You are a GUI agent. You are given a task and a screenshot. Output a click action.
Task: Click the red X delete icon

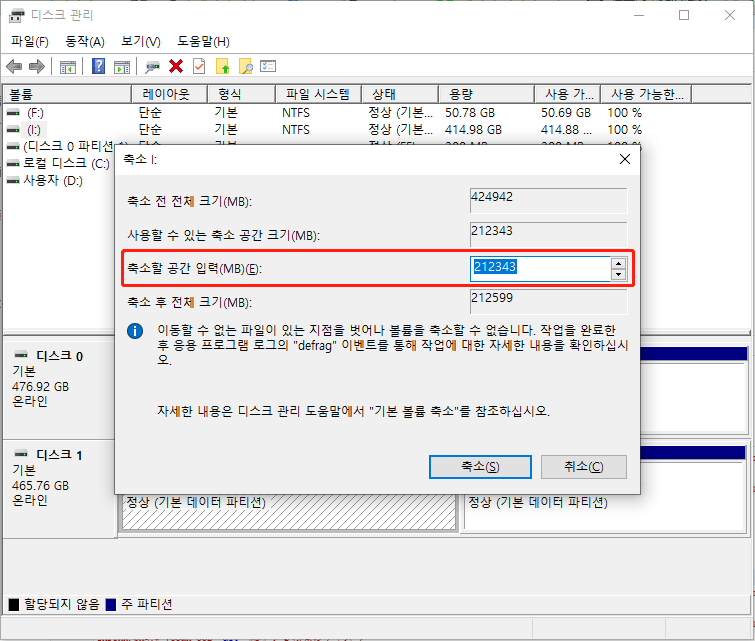[176, 67]
